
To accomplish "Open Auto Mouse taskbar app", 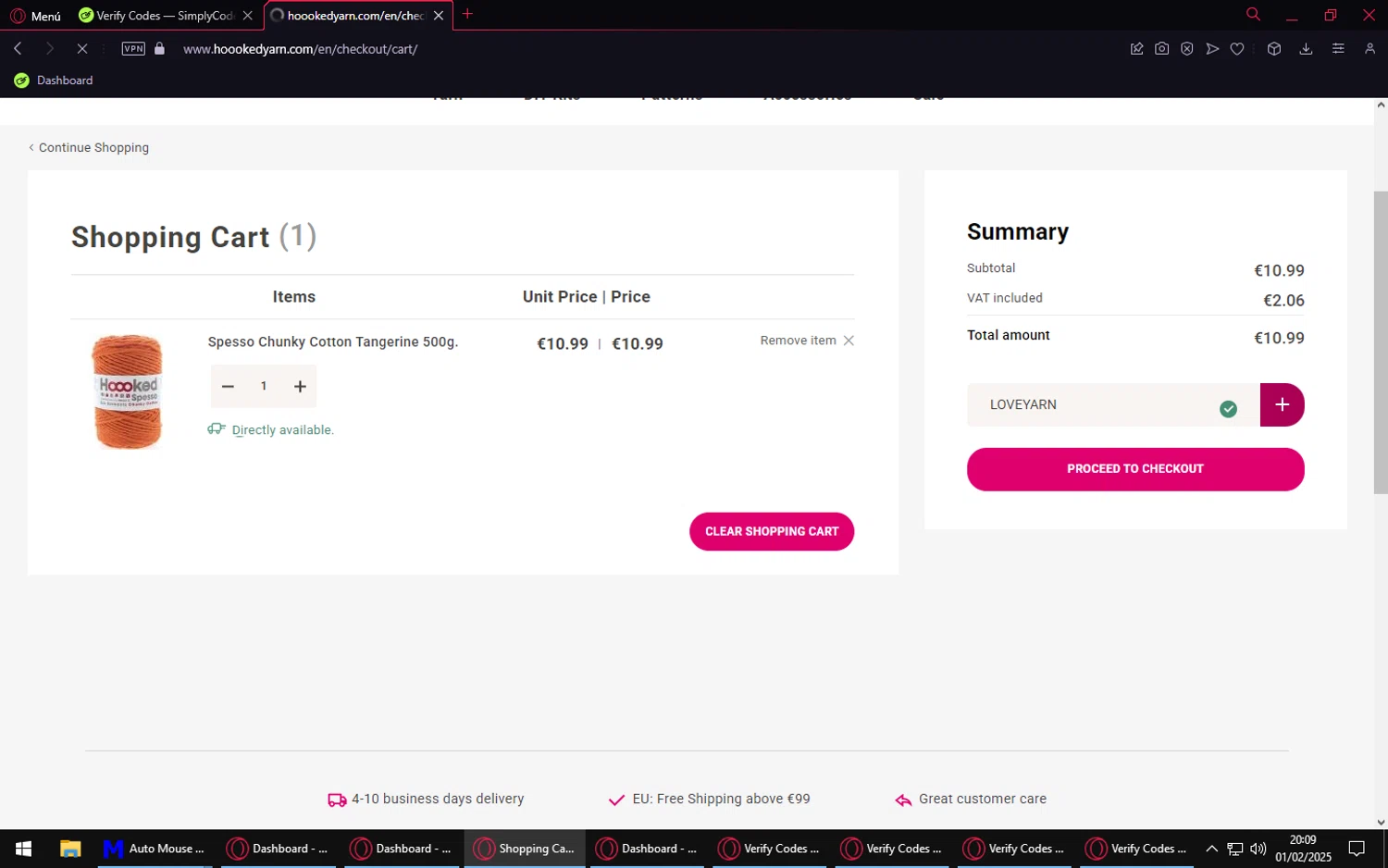I will click(x=155, y=849).
